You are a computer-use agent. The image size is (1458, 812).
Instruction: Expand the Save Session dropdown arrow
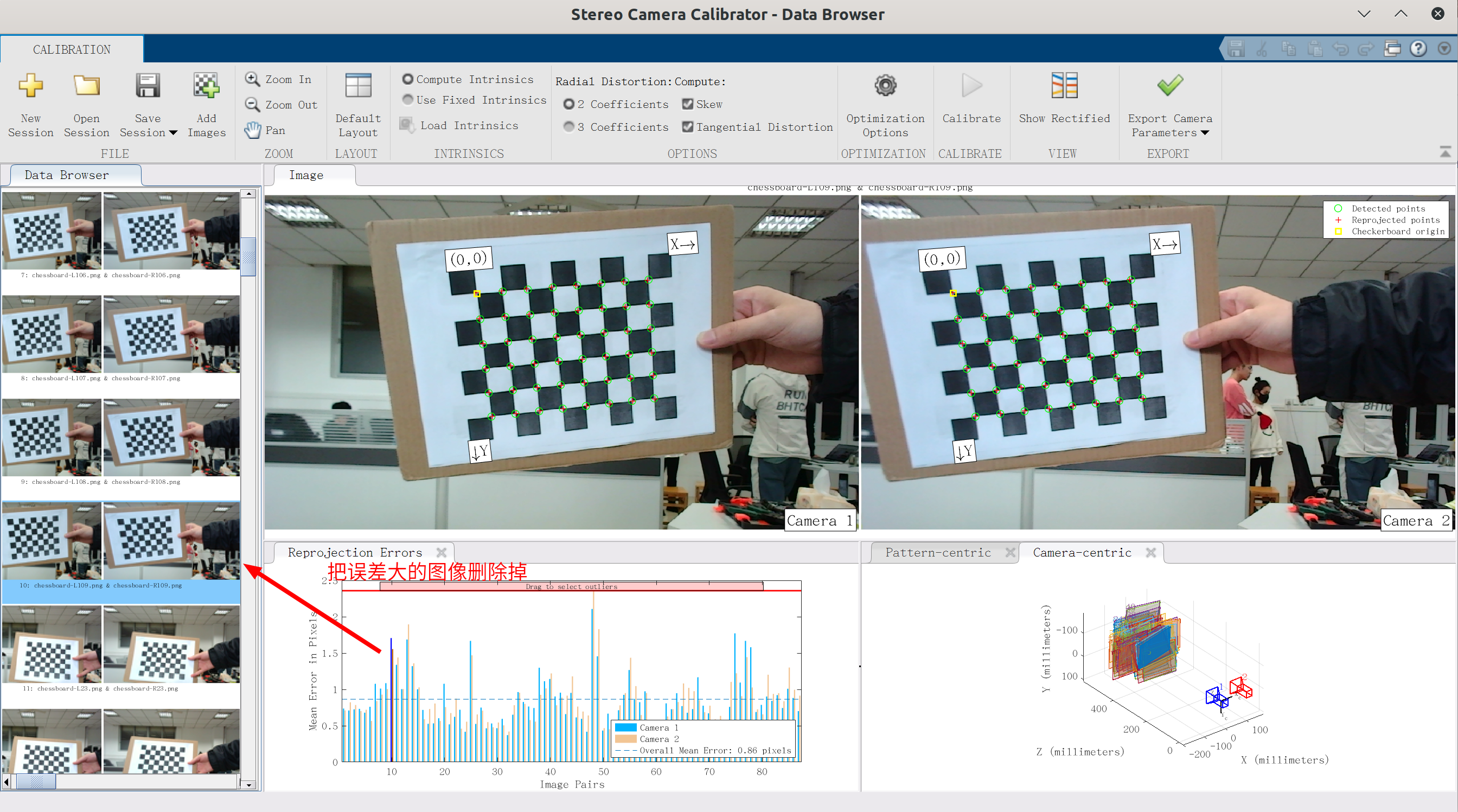coord(173,133)
